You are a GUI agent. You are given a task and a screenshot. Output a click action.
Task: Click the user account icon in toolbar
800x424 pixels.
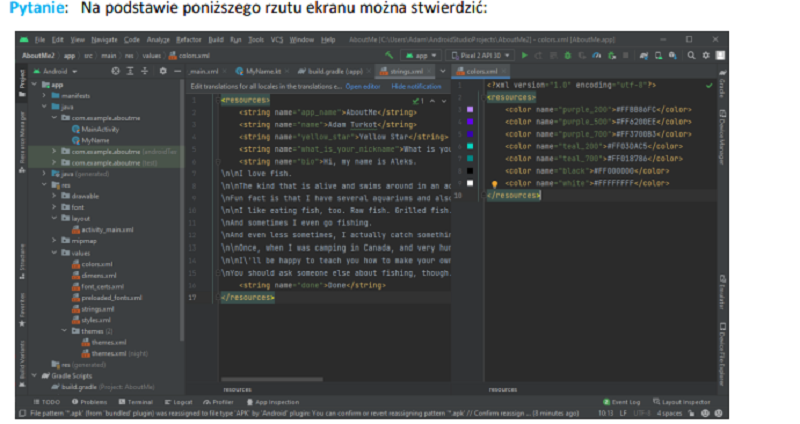[x=720, y=55]
